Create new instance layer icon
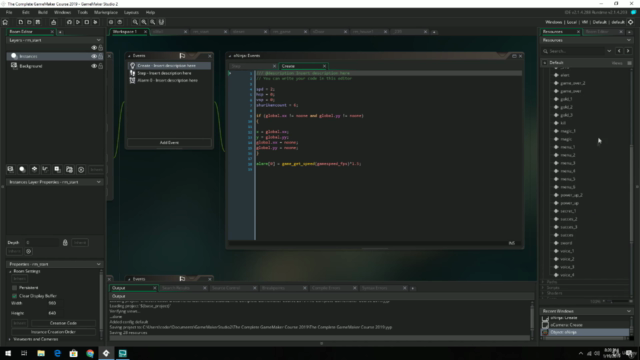Viewport: 640px width, 360px height. coord(22,169)
